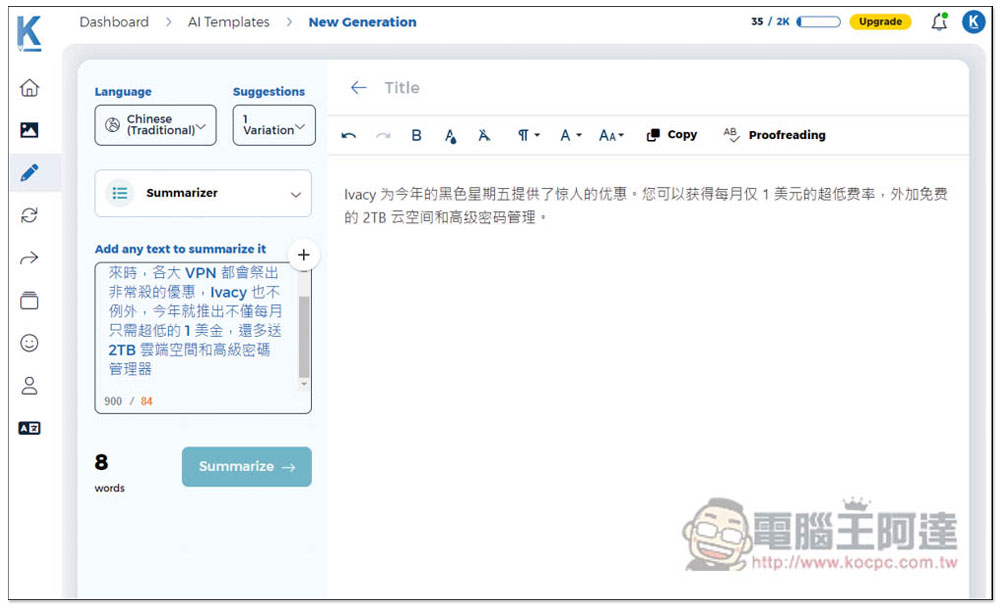The width and height of the screenshot is (1000, 607).
Task: Open the AZ translation sidebar icon
Action: (29, 428)
